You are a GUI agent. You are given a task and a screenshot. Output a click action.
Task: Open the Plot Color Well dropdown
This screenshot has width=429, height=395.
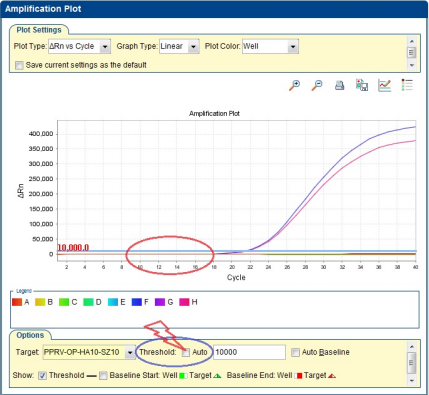(x=293, y=46)
